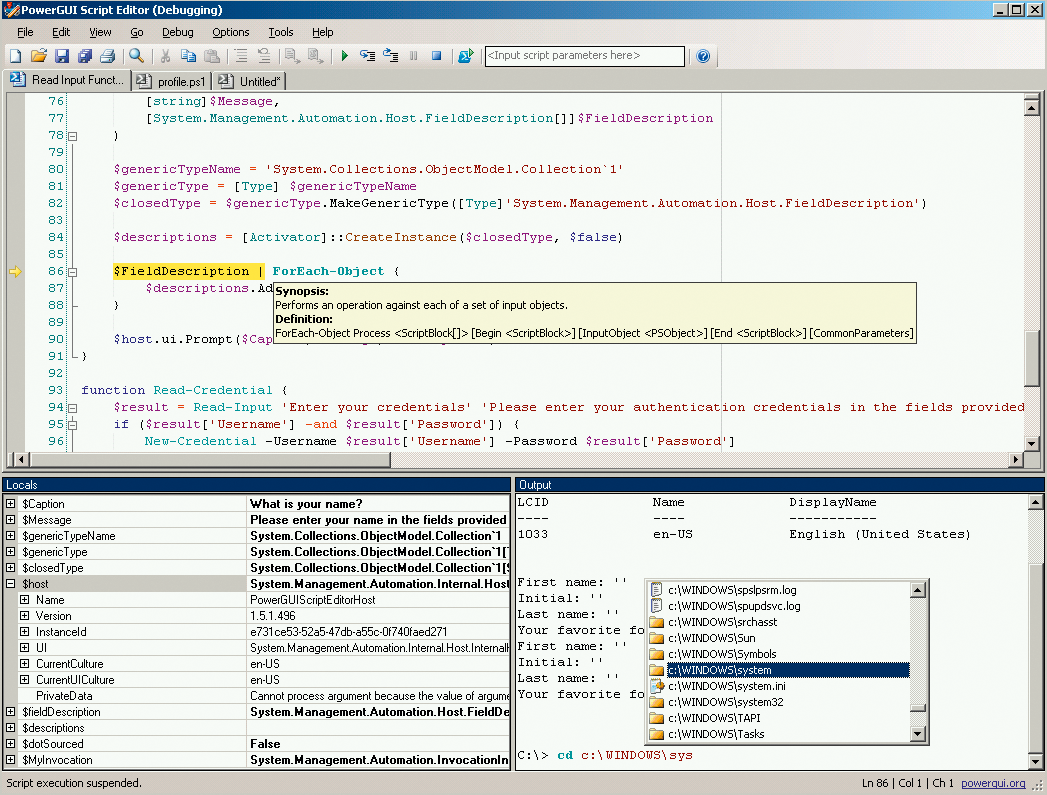Viewport: 1047px width, 795px height.
Task: Click the Copy toolbar icon
Action: [189, 57]
